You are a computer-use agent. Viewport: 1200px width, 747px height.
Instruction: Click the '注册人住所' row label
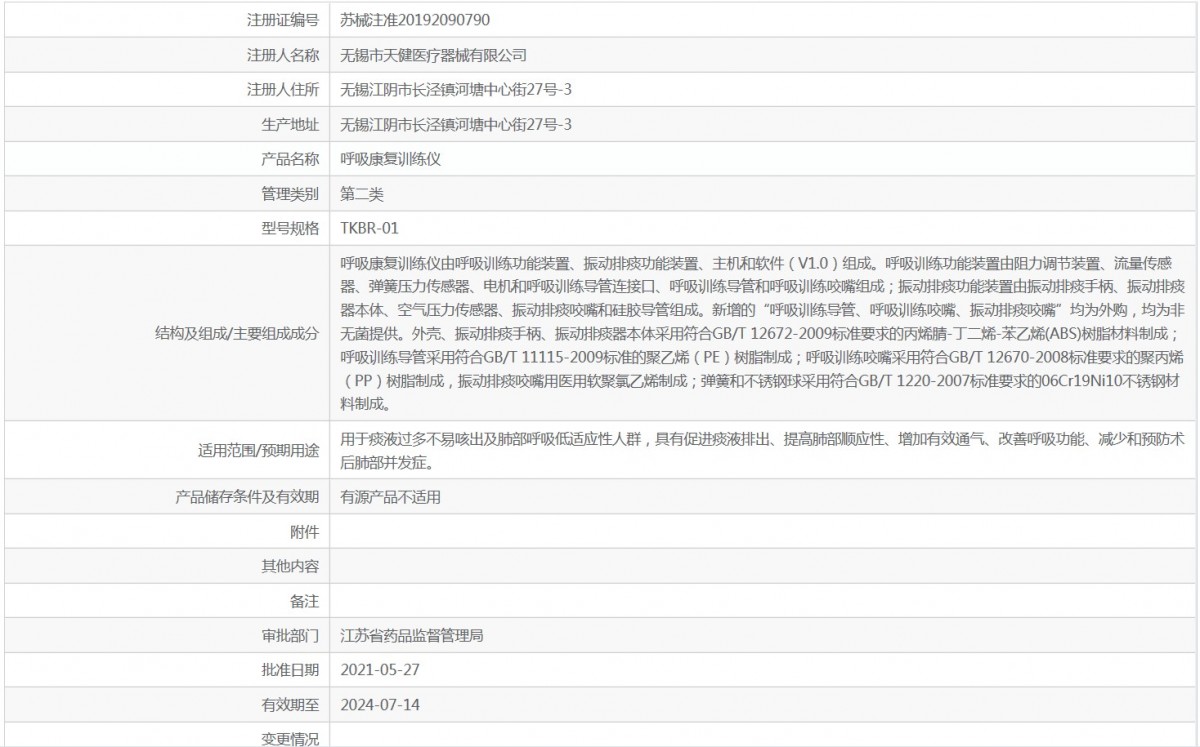click(x=283, y=90)
